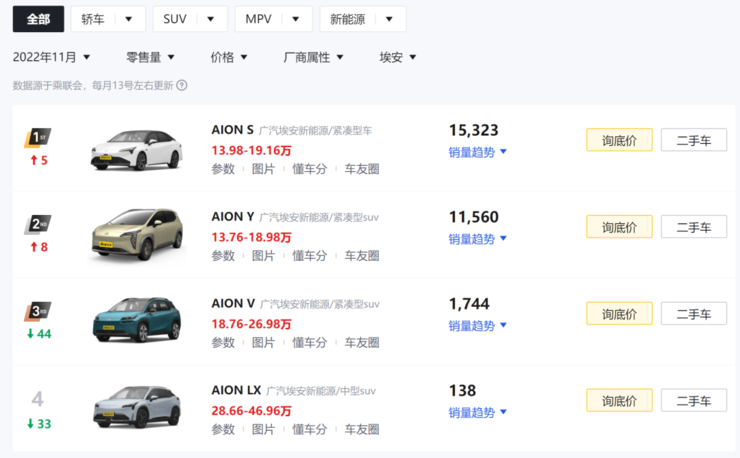Click the first-place rank badge

(x=38, y=137)
